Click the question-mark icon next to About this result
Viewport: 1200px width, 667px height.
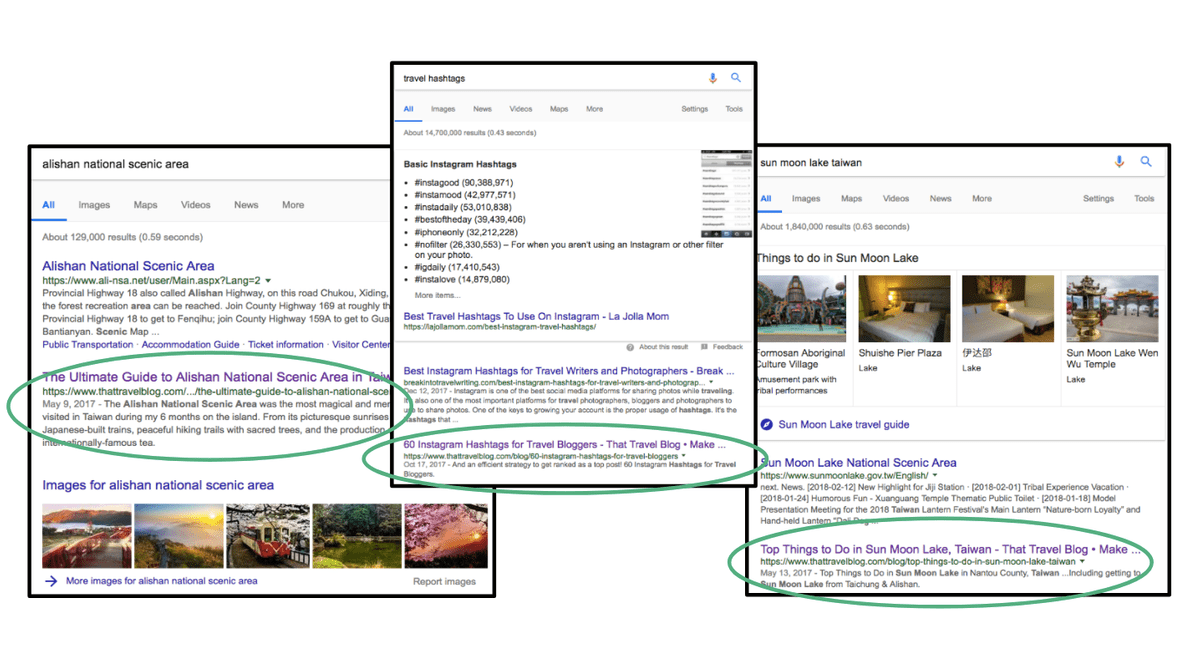630,347
